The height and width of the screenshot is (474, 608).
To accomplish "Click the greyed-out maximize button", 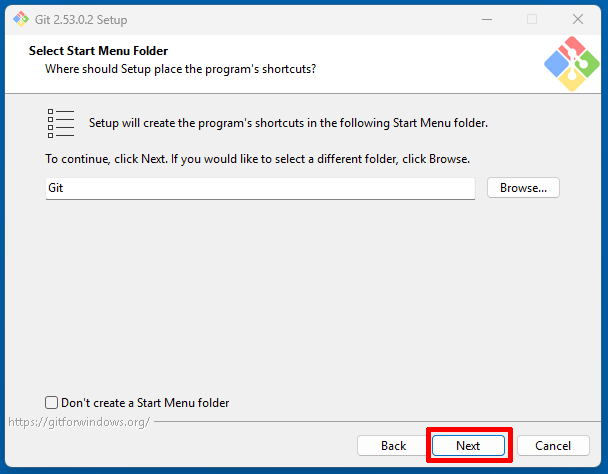I will point(532,19).
